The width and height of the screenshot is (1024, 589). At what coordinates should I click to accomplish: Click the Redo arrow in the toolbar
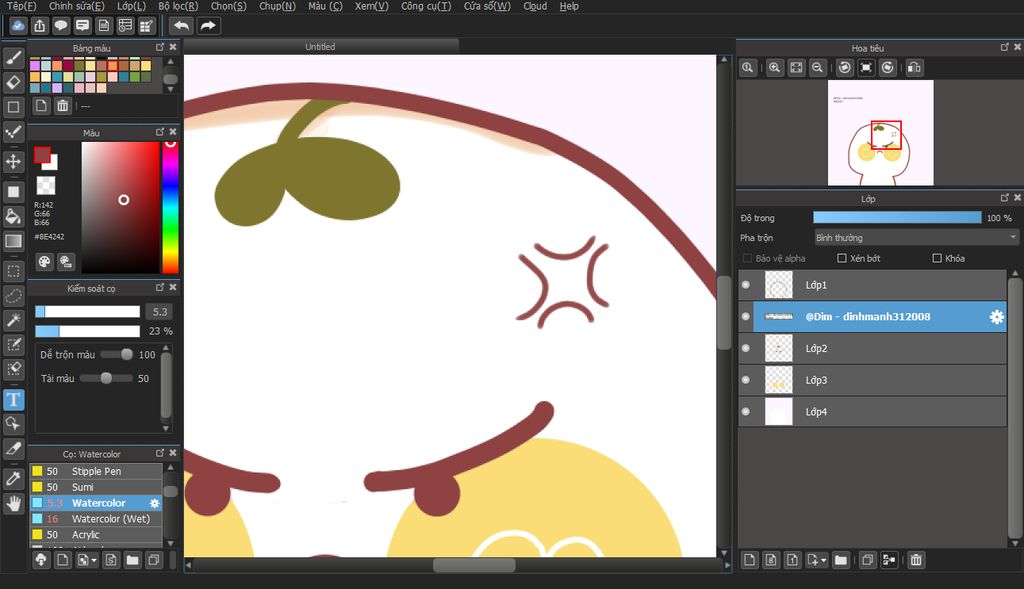coord(208,26)
